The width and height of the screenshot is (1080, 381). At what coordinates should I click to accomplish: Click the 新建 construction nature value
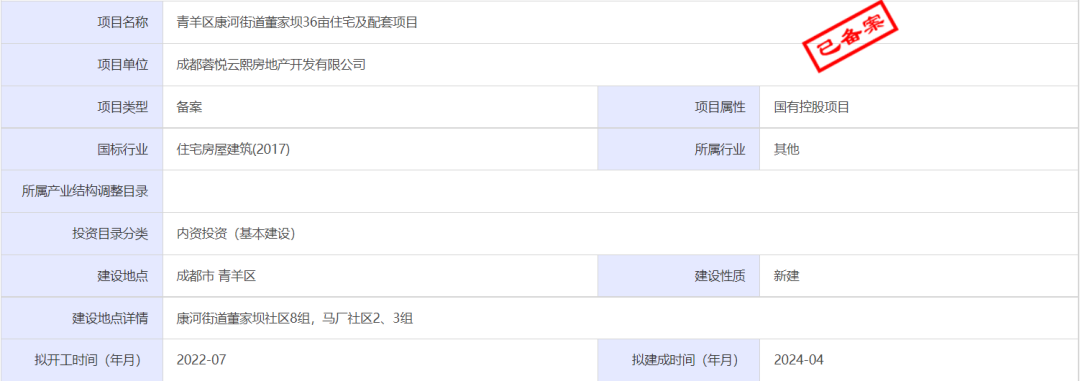[786, 276]
